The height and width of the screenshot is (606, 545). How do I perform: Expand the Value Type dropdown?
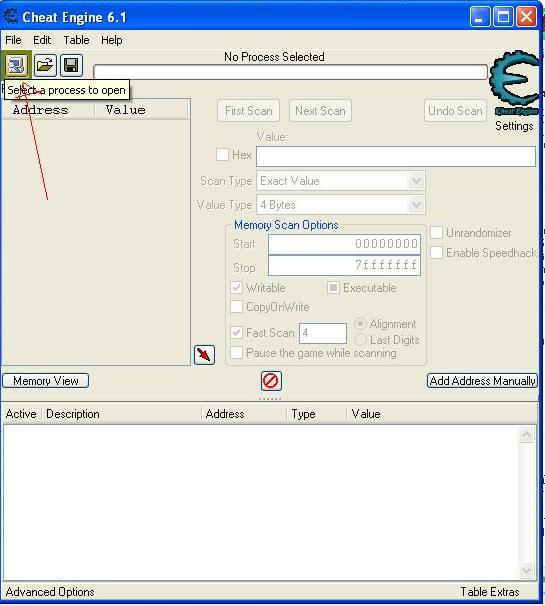point(416,205)
